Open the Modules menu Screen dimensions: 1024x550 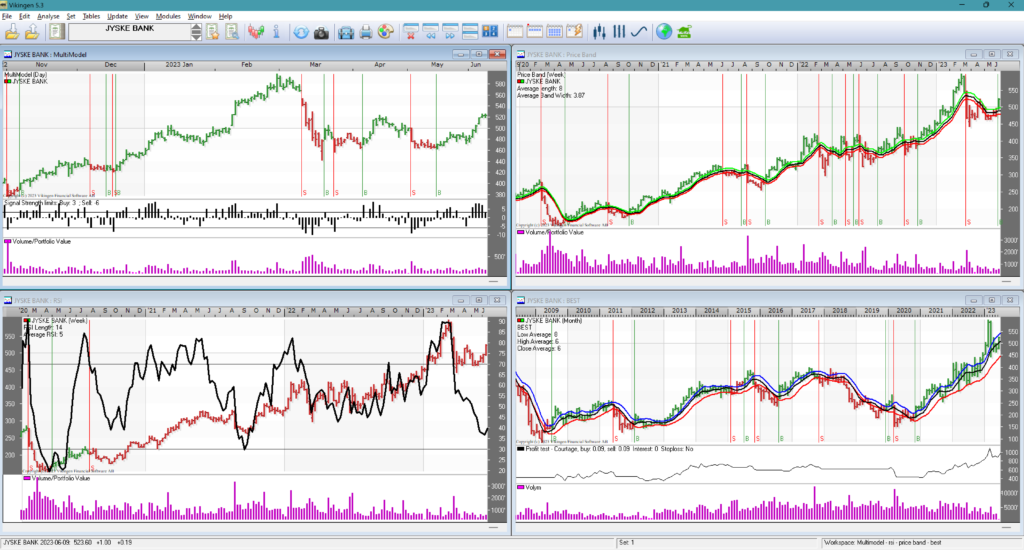point(168,16)
